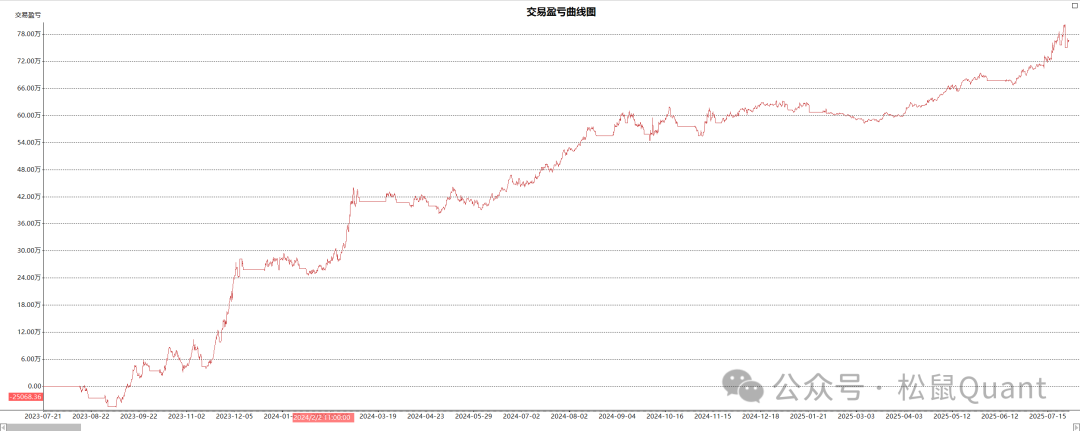Screen dimensions: 1080x431
Task: Click the 2025-01-21 x-axis date
Action: 809,416
